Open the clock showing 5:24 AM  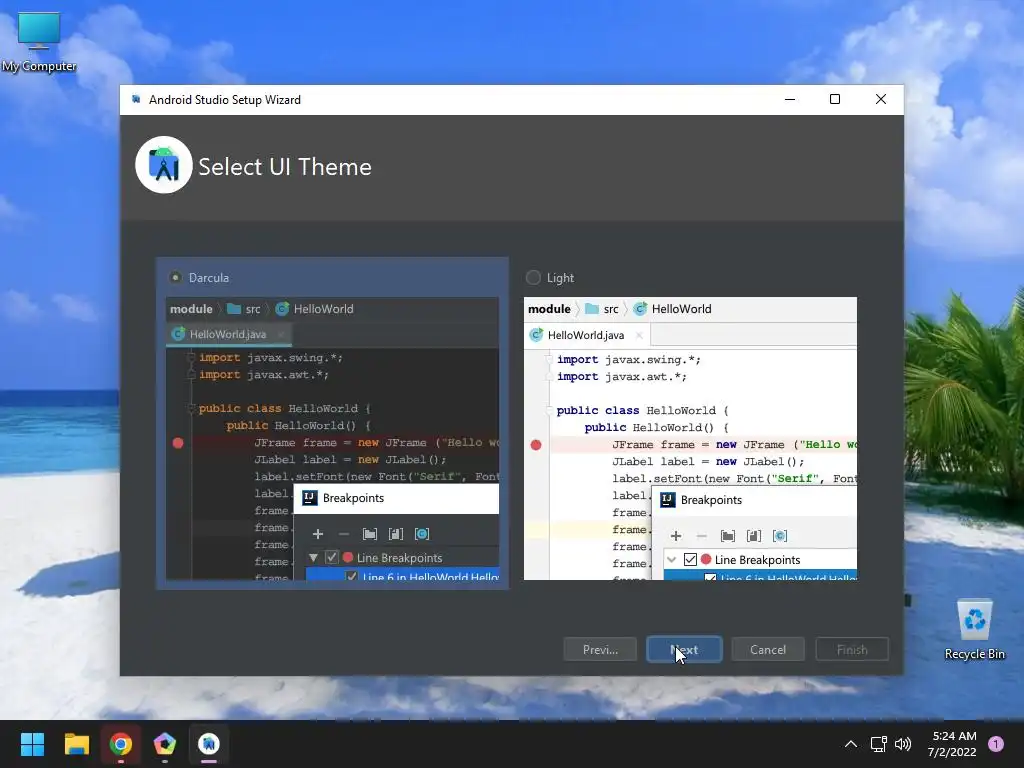[x=952, y=744]
